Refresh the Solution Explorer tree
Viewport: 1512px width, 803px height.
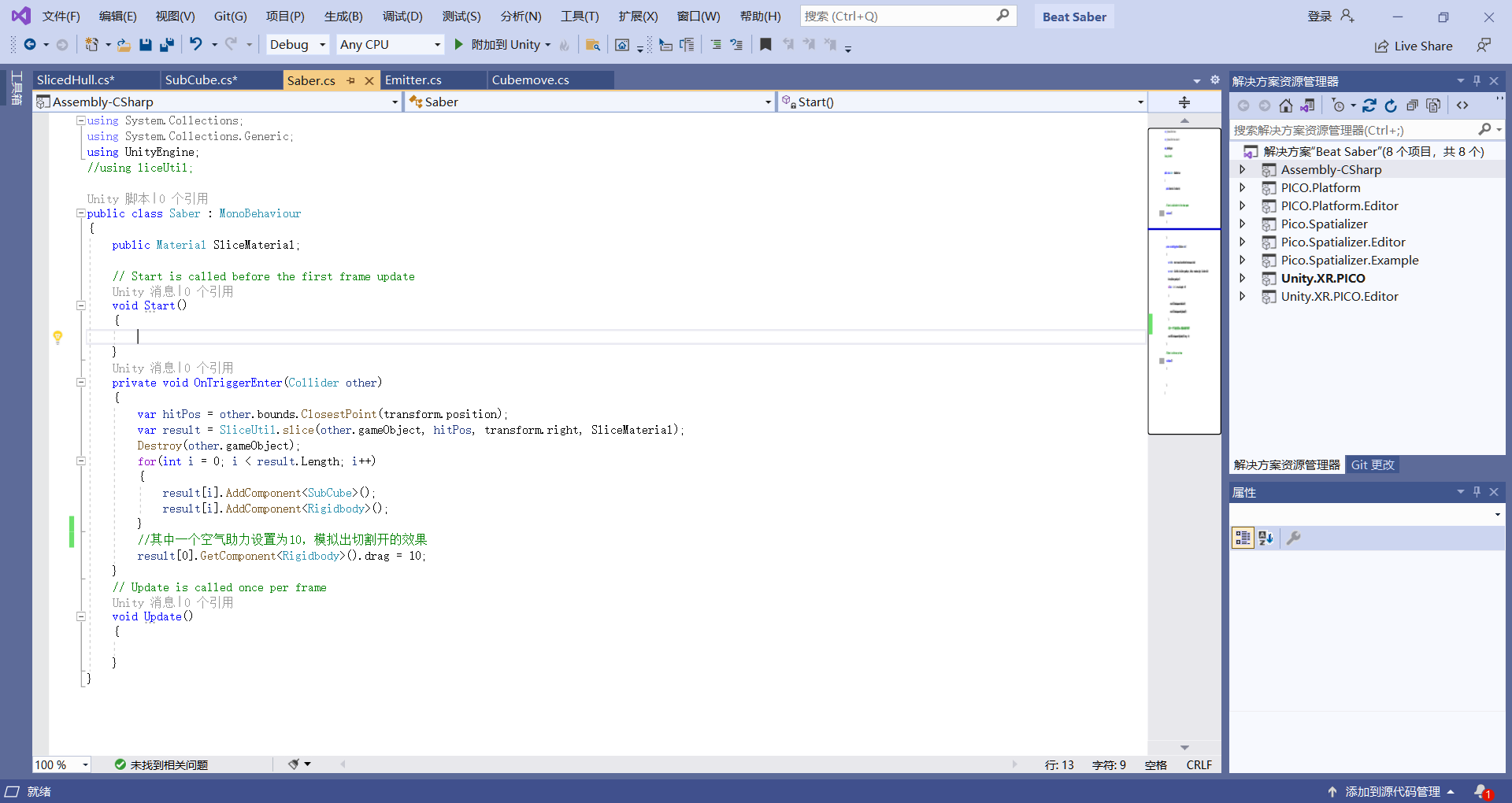point(1391,105)
